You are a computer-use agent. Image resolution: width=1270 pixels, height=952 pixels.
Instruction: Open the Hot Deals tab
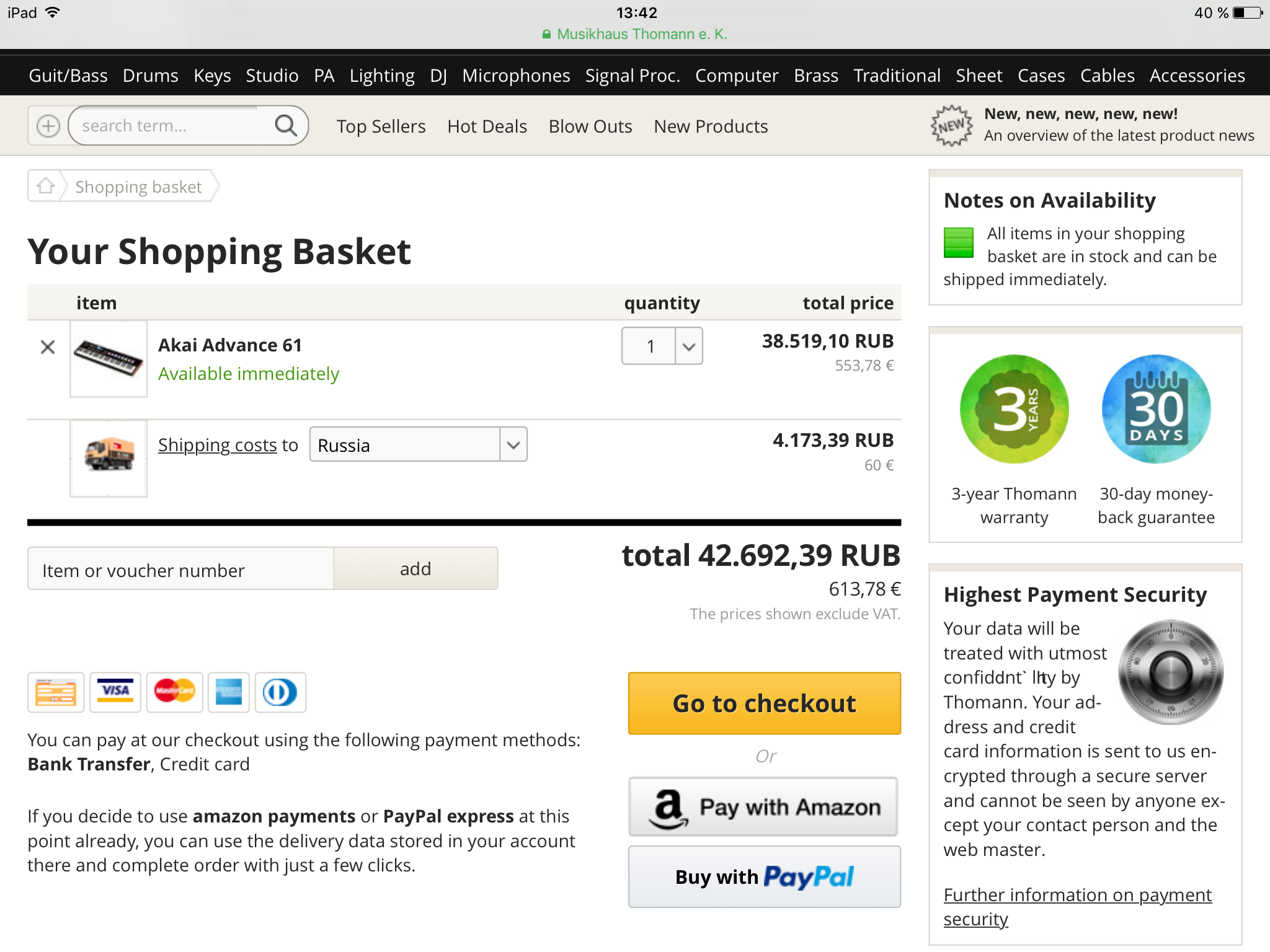click(487, 126)
